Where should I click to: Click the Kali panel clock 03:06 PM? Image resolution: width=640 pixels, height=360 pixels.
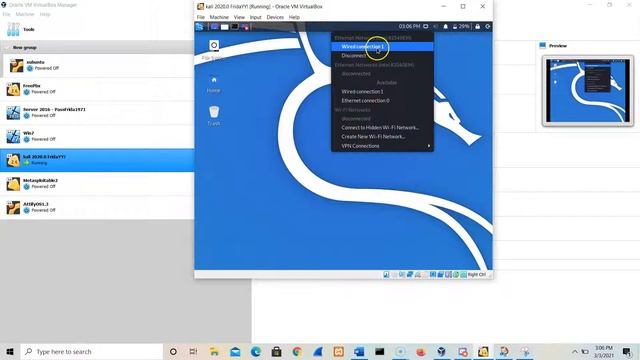[409, 27]
